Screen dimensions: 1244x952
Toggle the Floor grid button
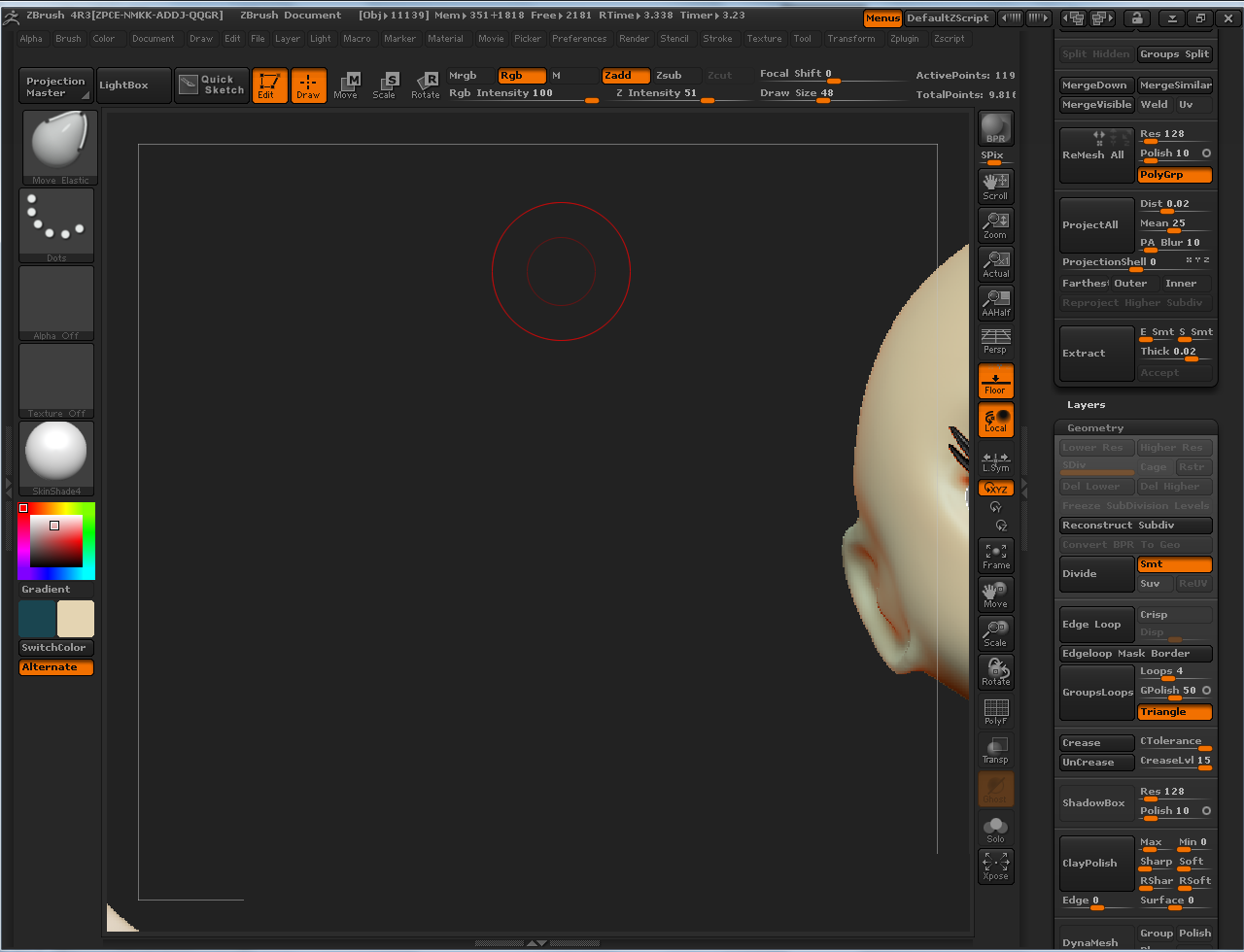pos(995,381)
